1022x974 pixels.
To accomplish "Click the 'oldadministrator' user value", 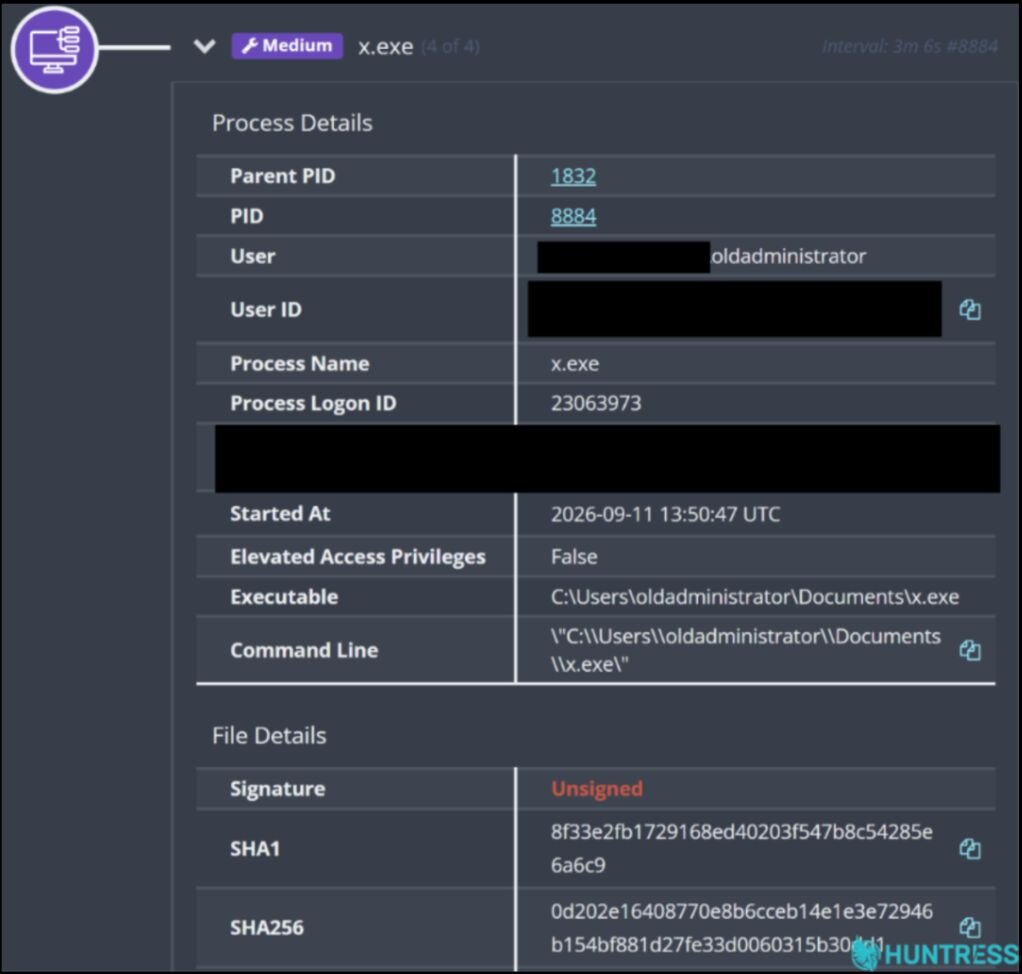I will point(788,256).
